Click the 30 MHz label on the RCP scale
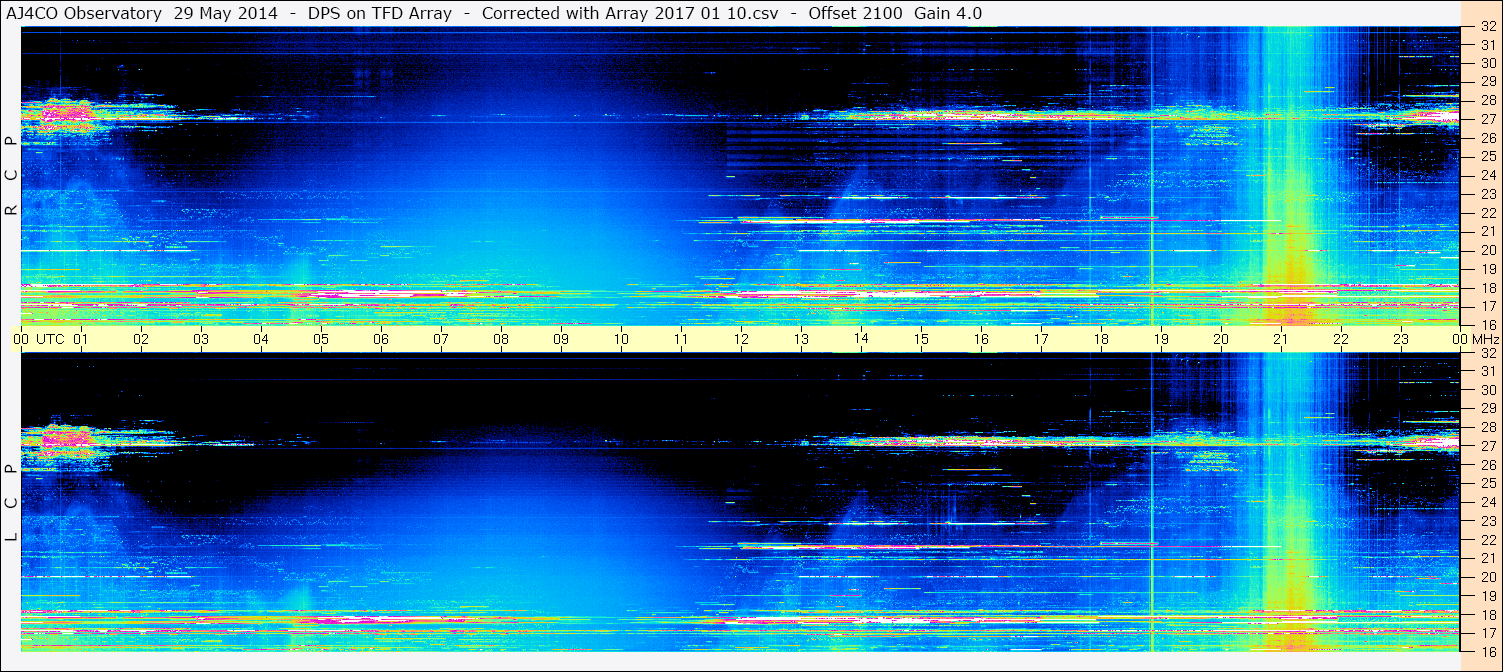1503x672 pixels. tap(1487, 63)
